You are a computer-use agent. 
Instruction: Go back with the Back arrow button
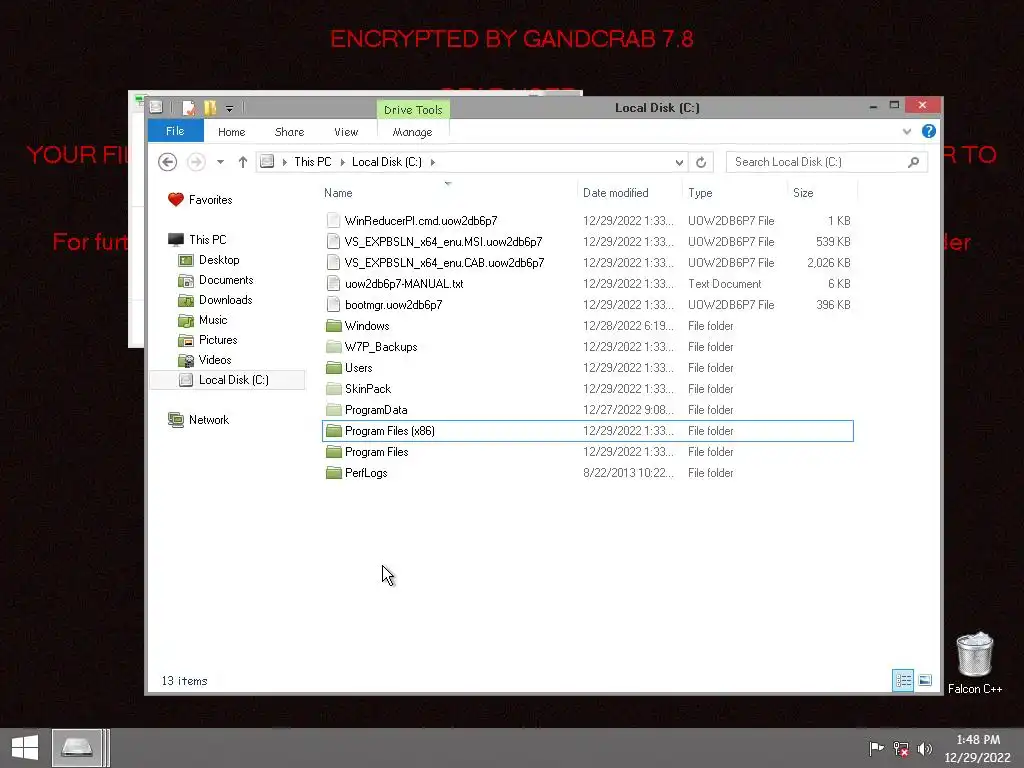pos(168,162)
